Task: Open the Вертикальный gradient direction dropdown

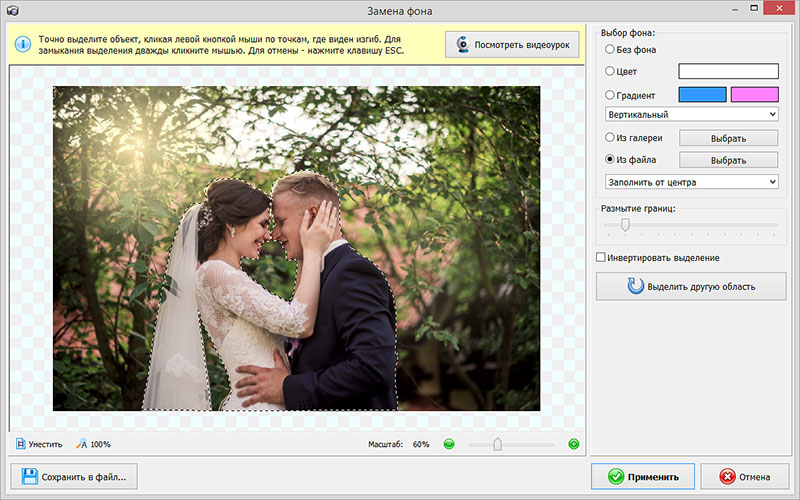Action: click(692, 114)
